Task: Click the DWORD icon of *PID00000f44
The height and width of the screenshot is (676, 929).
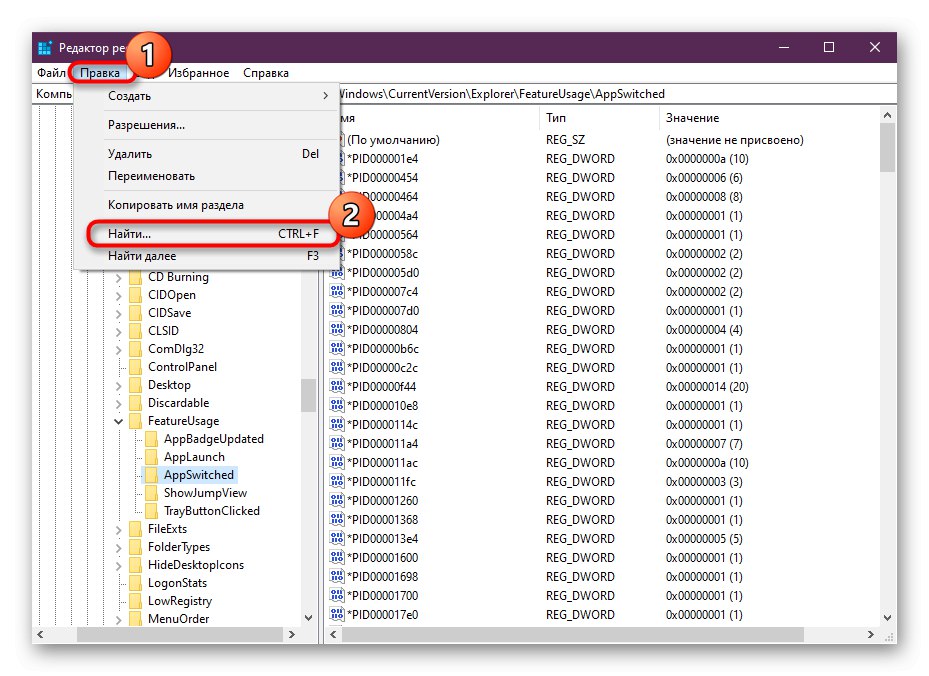Action: click(x=337, y=386)
